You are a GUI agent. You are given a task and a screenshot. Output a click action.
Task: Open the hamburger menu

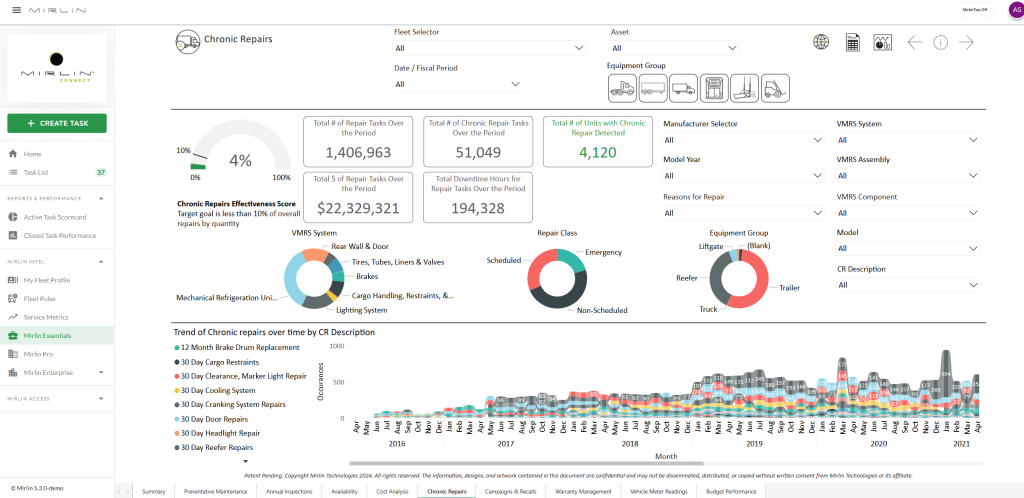(16, 10)
